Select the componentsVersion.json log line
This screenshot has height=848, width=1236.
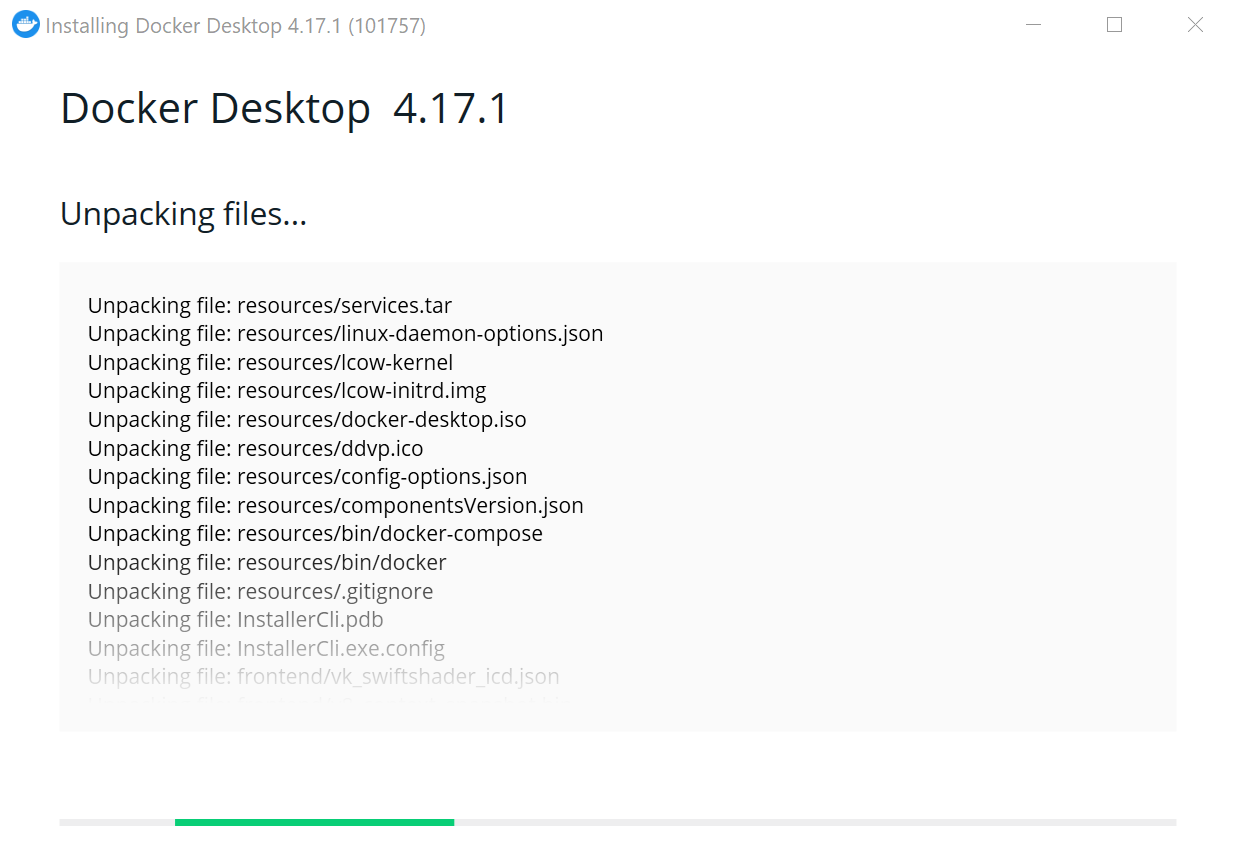coord(335,505)
